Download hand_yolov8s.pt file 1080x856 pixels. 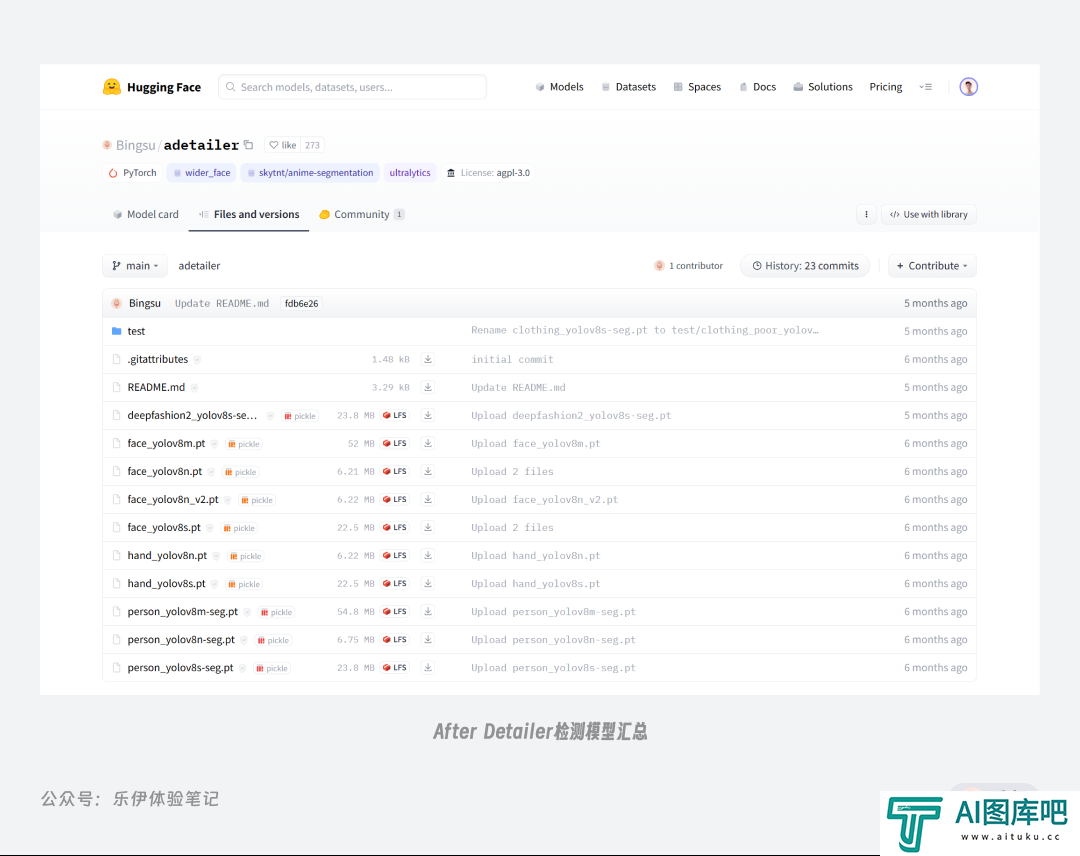tap(428, 583)
